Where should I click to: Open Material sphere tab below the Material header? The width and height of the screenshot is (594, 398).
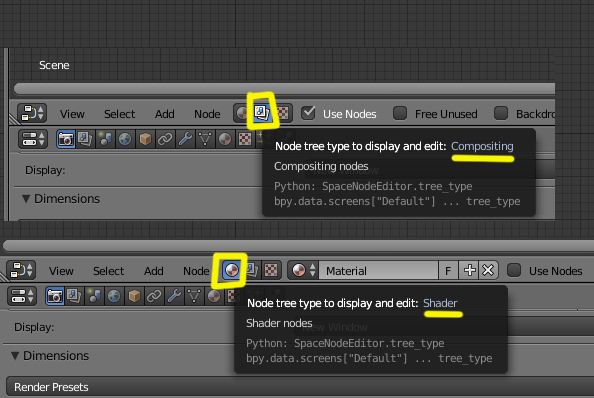[x=214, y=296]
